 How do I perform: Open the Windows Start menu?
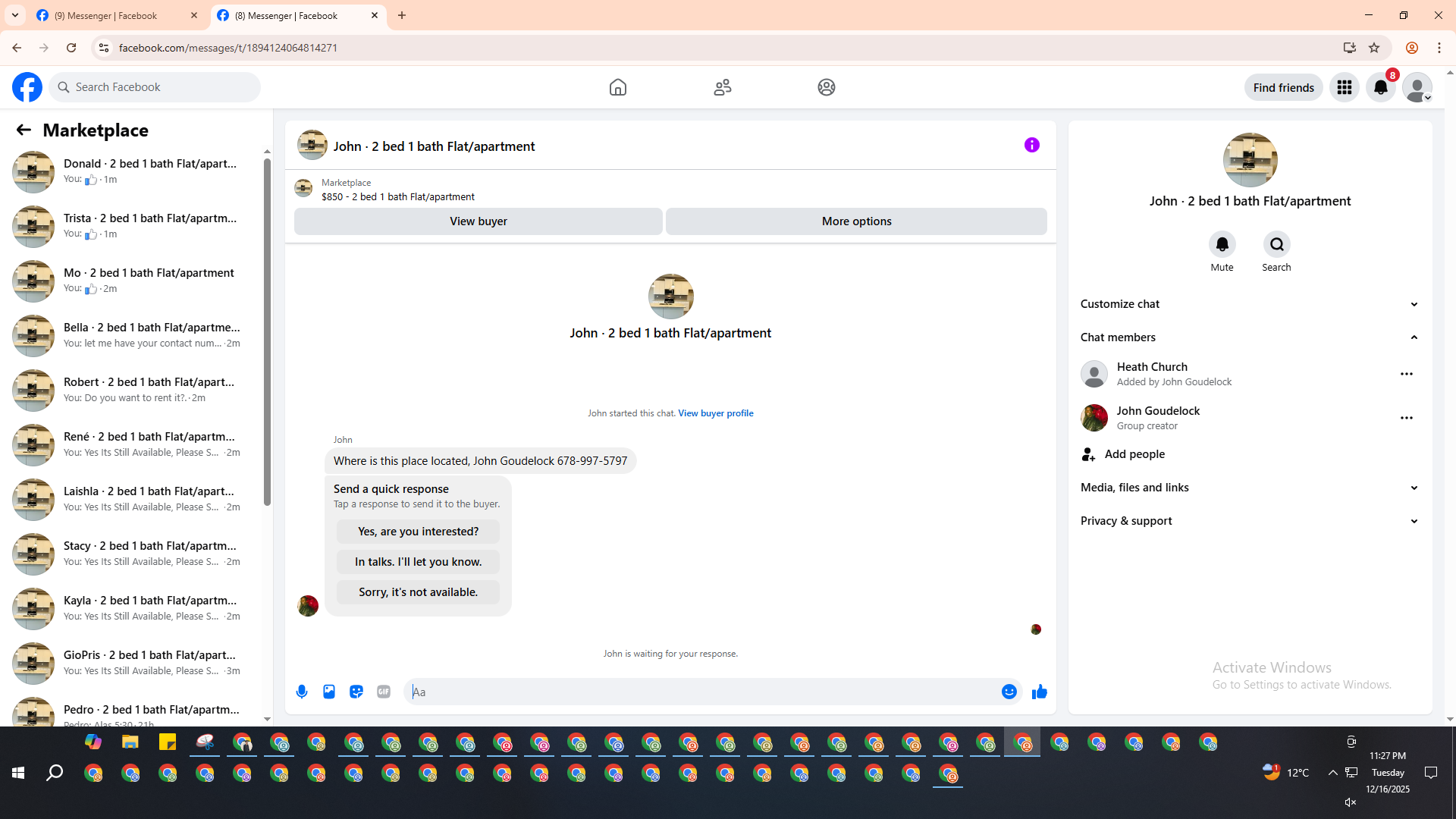pos(18,773)
